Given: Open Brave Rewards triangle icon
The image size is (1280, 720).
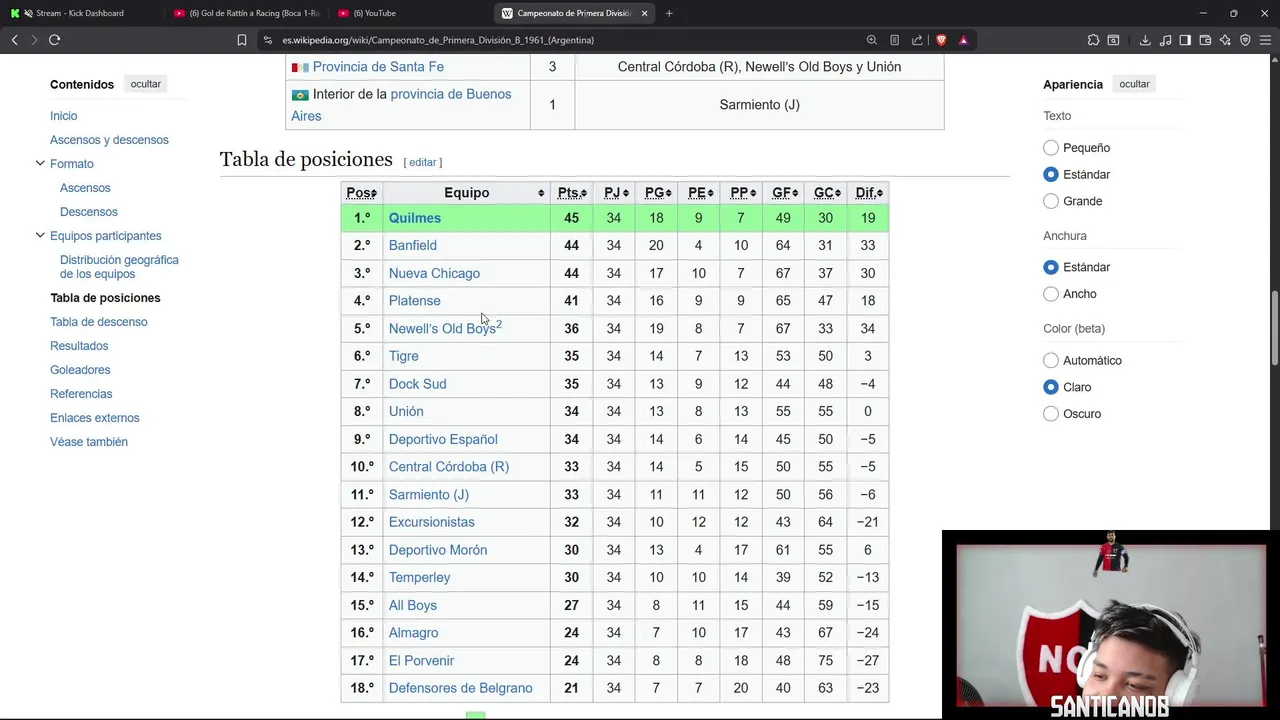Looking at the screenshot, I should click(963, 40).
